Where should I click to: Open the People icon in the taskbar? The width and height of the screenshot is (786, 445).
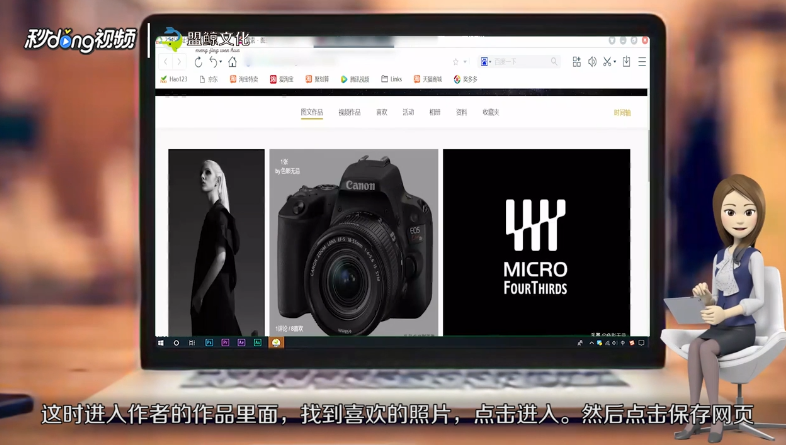580,343
